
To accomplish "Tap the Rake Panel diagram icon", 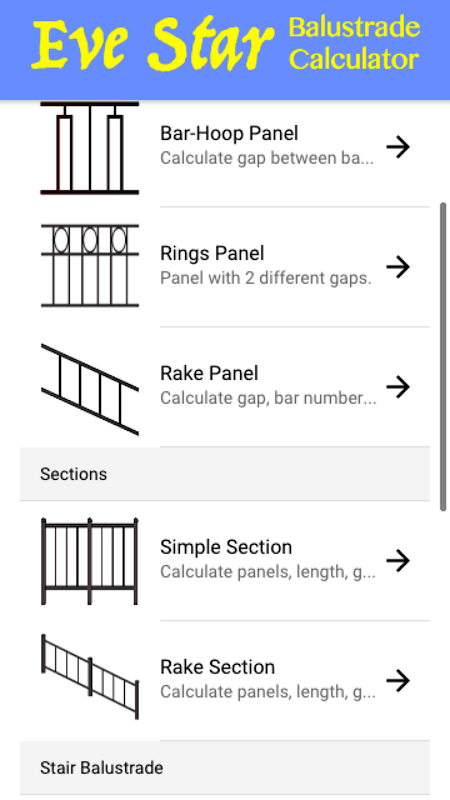I will (90, 390).
